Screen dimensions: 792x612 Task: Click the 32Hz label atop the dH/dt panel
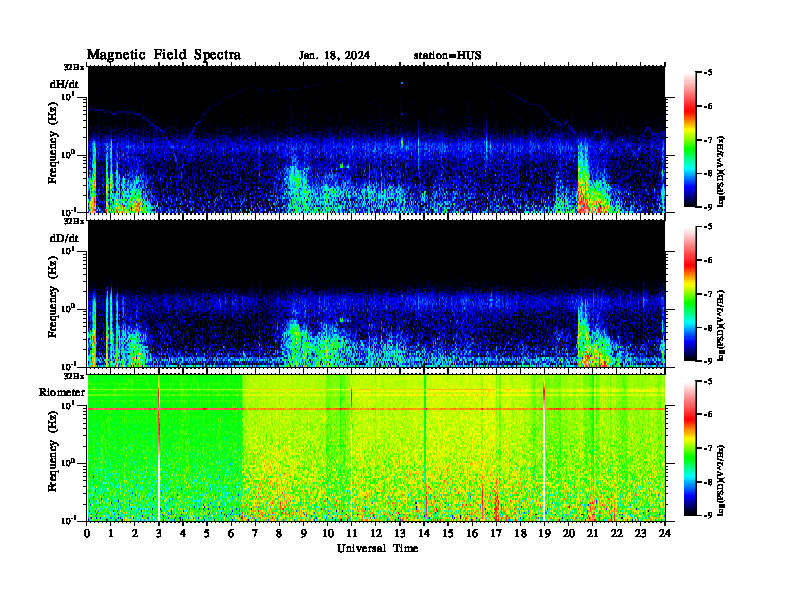click(74, 67)
